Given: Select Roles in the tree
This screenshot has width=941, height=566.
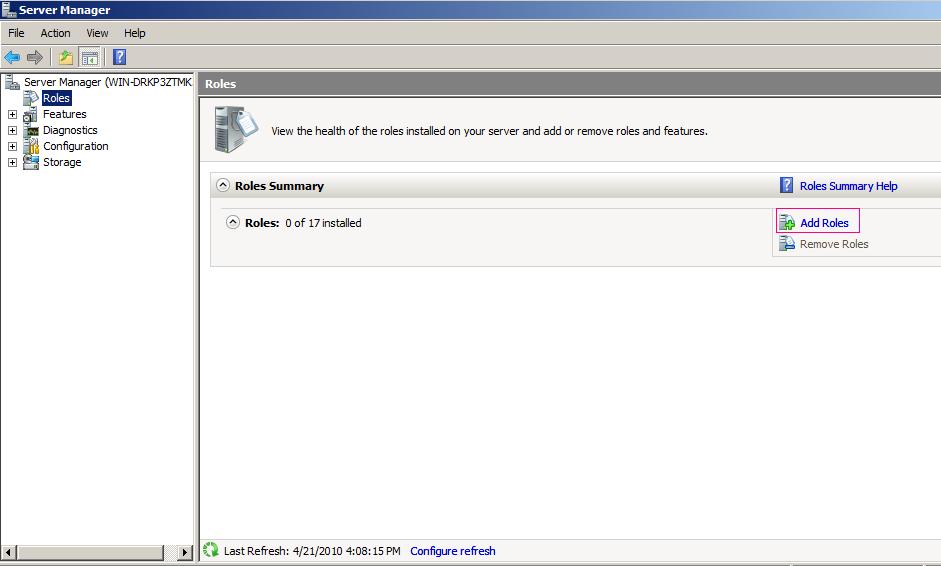Looking at the screenshot, I should click(x=56, y=98).
